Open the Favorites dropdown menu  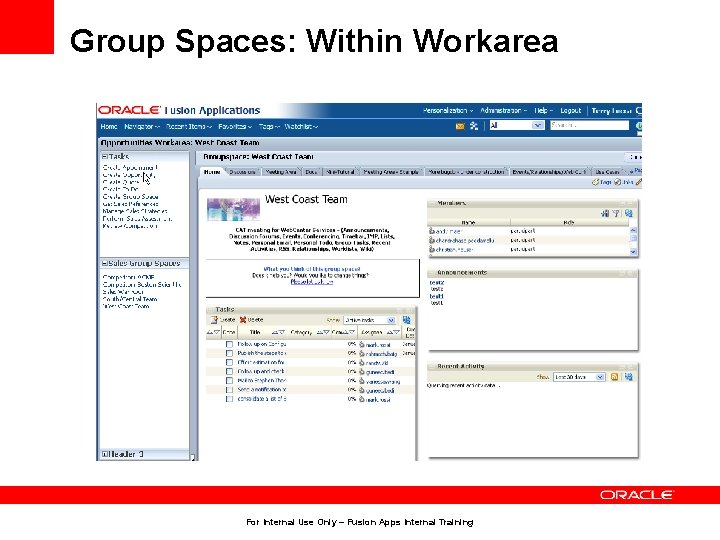point(235,127)
